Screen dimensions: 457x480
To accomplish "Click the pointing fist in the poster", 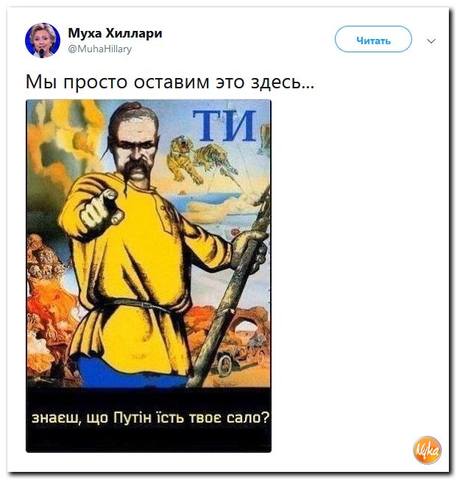I will [99, 210].
